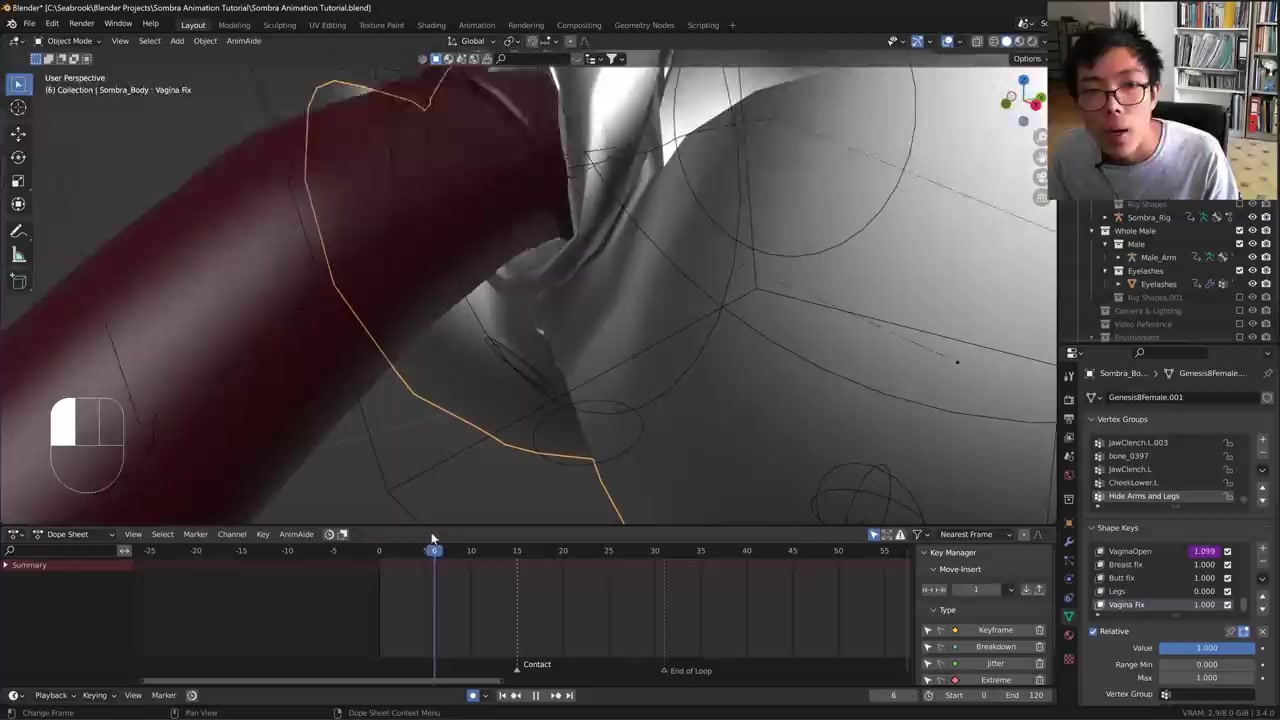Disable the Butt fix shape key checkbox
Viewport: 1280px width, 720px height.
(x=1227, y=578)
